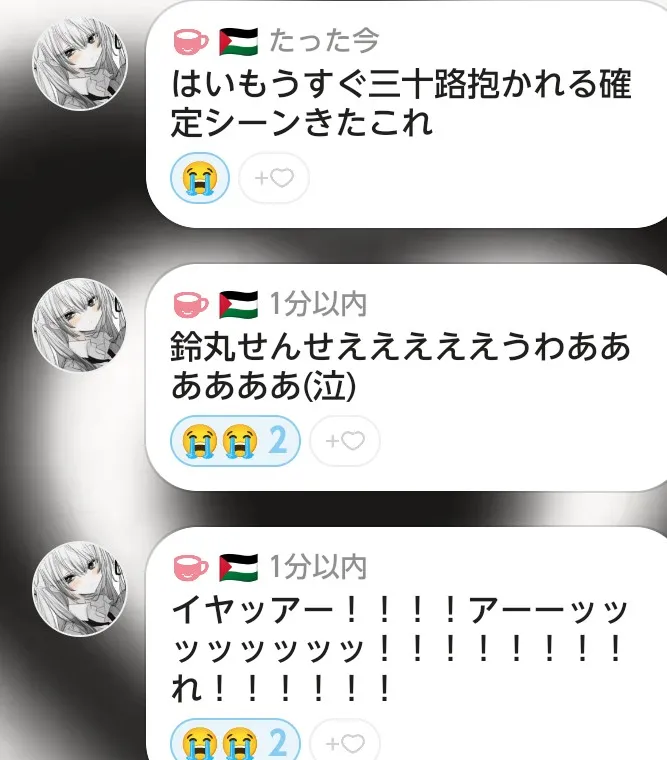667x760 pixels.
Task: Add heart reaction to the first post
Action: [274, 178]
